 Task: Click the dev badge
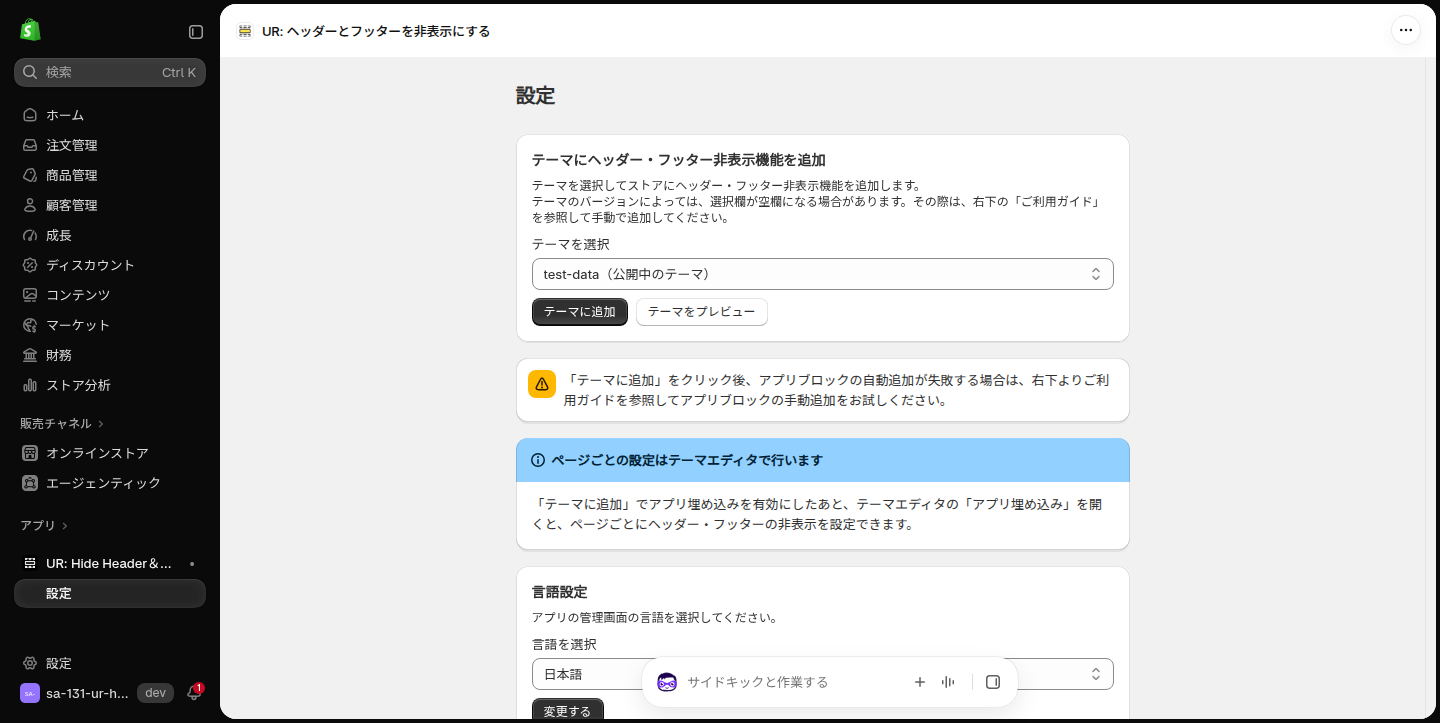[155, 693]
